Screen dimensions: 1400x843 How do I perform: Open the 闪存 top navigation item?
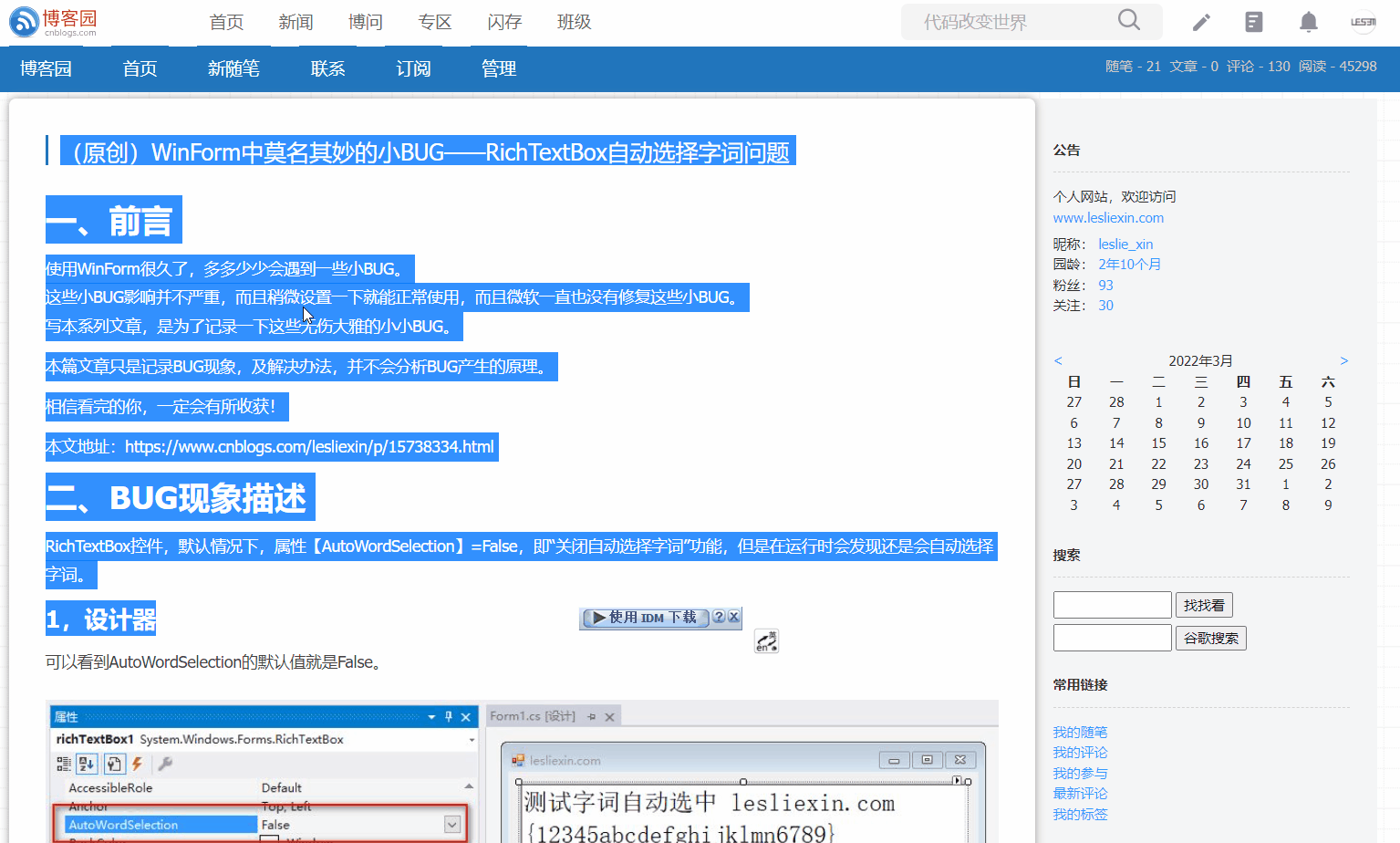504,22
